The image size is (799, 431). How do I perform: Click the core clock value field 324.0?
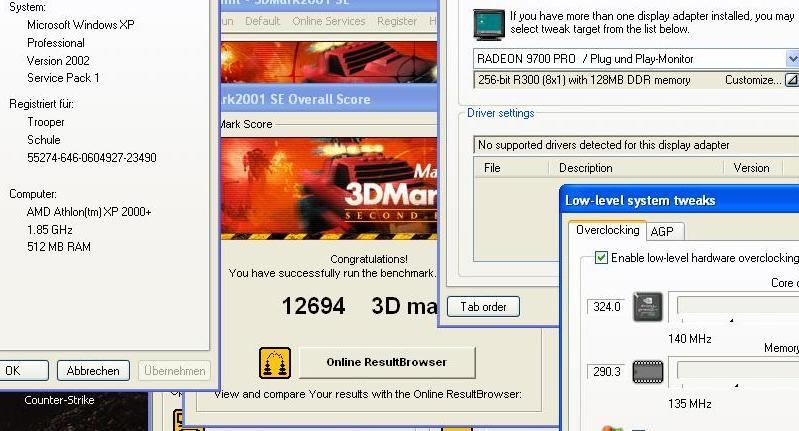click(x=606, y=307)
